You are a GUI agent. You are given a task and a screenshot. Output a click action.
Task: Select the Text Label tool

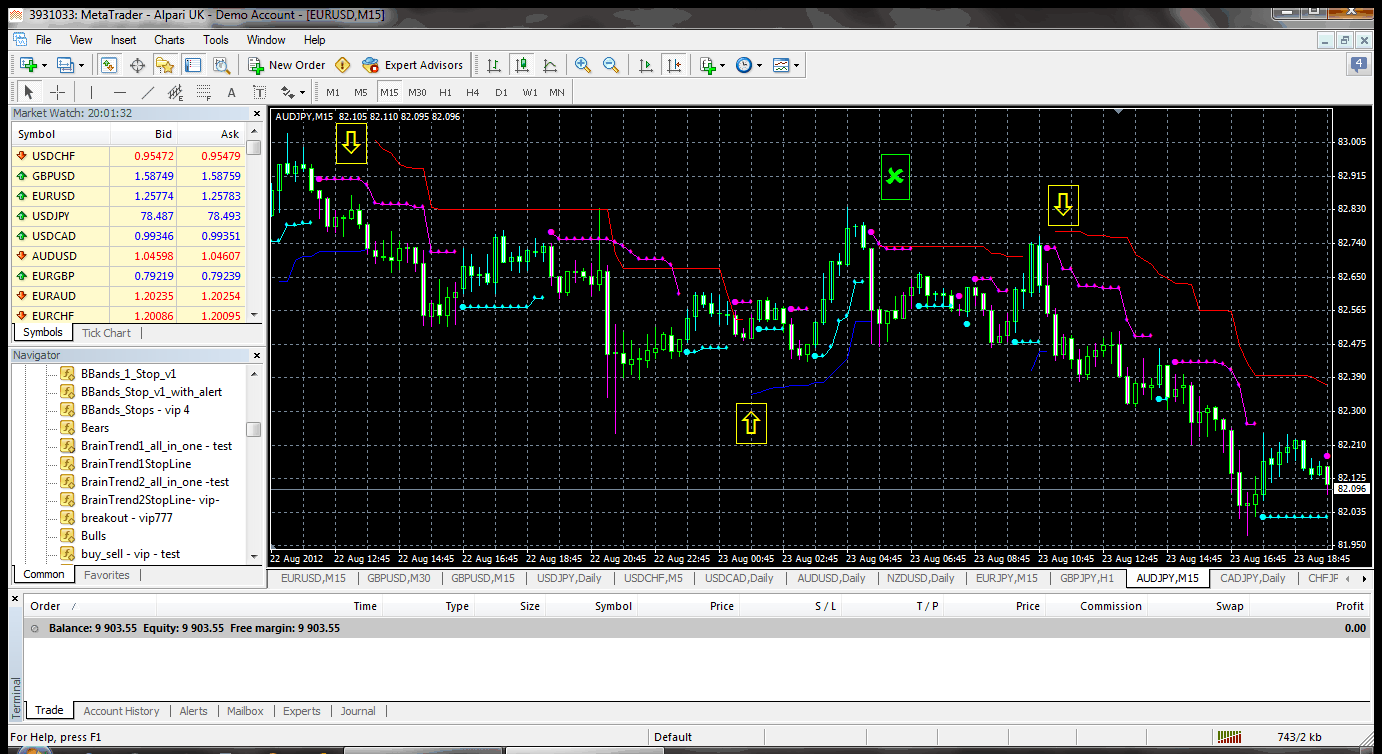coord(260,92)
